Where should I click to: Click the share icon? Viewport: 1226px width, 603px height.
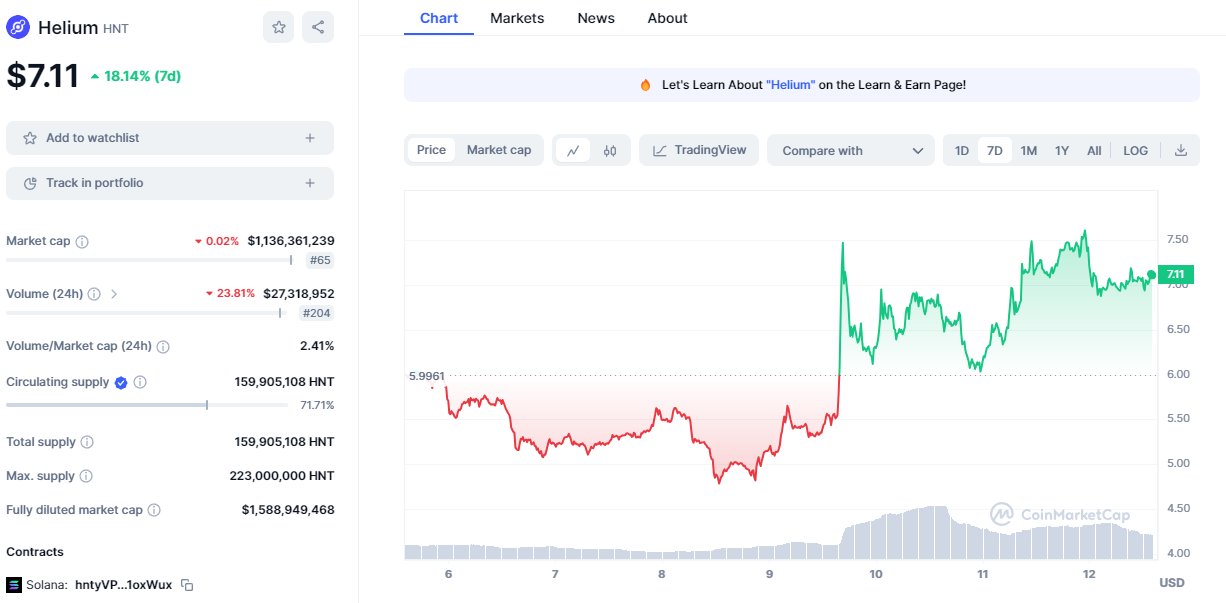(318, 27)
